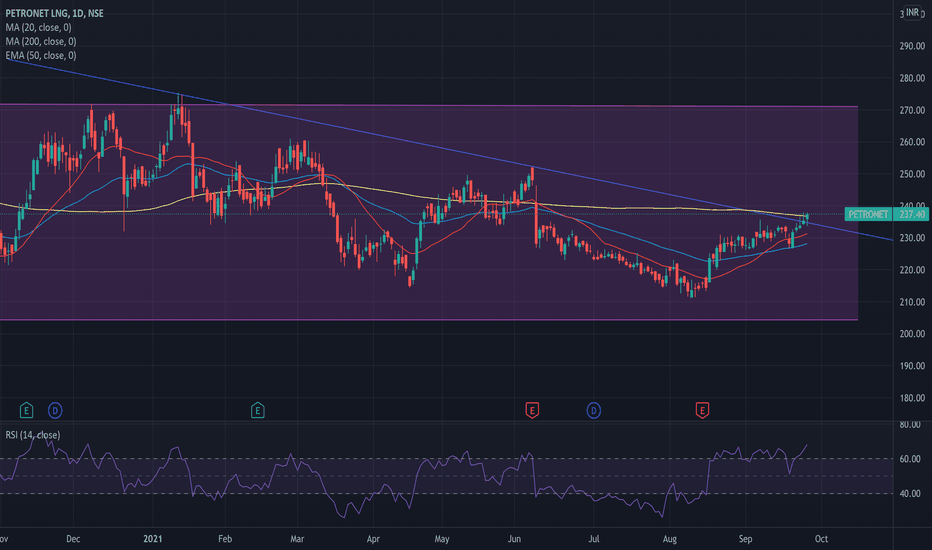Click the 2021 label on time axis

[153, 539]
